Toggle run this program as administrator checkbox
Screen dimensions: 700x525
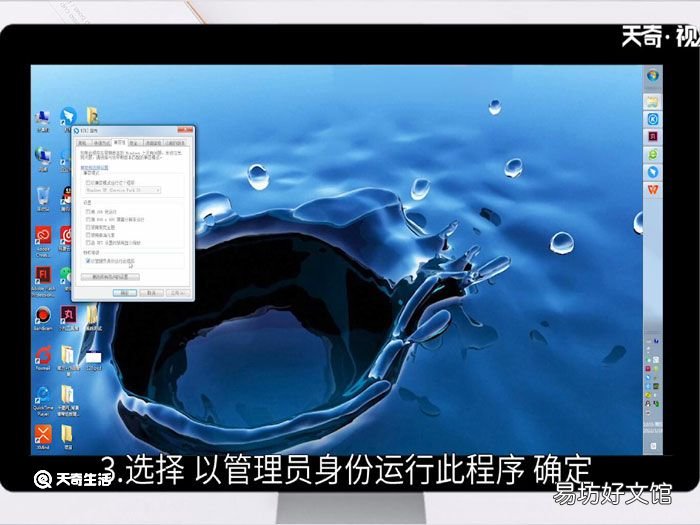click(x=88, y=261)
